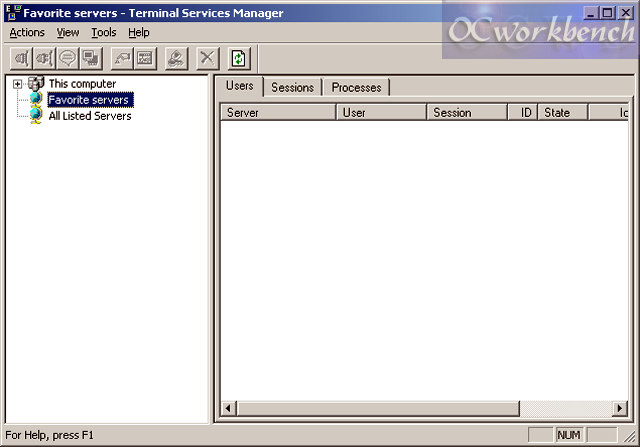Click the All Listed Servers globe icon

pos(36,116)
